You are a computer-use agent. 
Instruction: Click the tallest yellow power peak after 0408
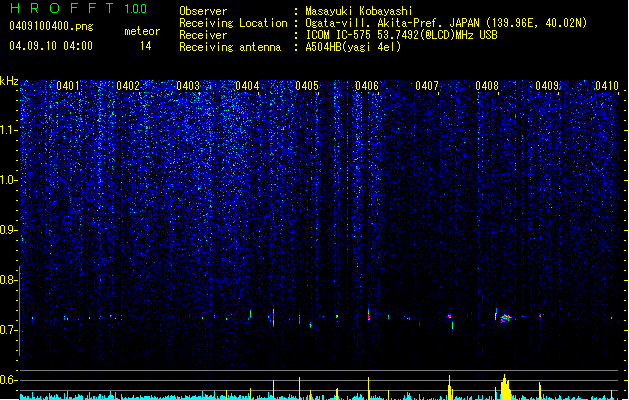[505, 387]
